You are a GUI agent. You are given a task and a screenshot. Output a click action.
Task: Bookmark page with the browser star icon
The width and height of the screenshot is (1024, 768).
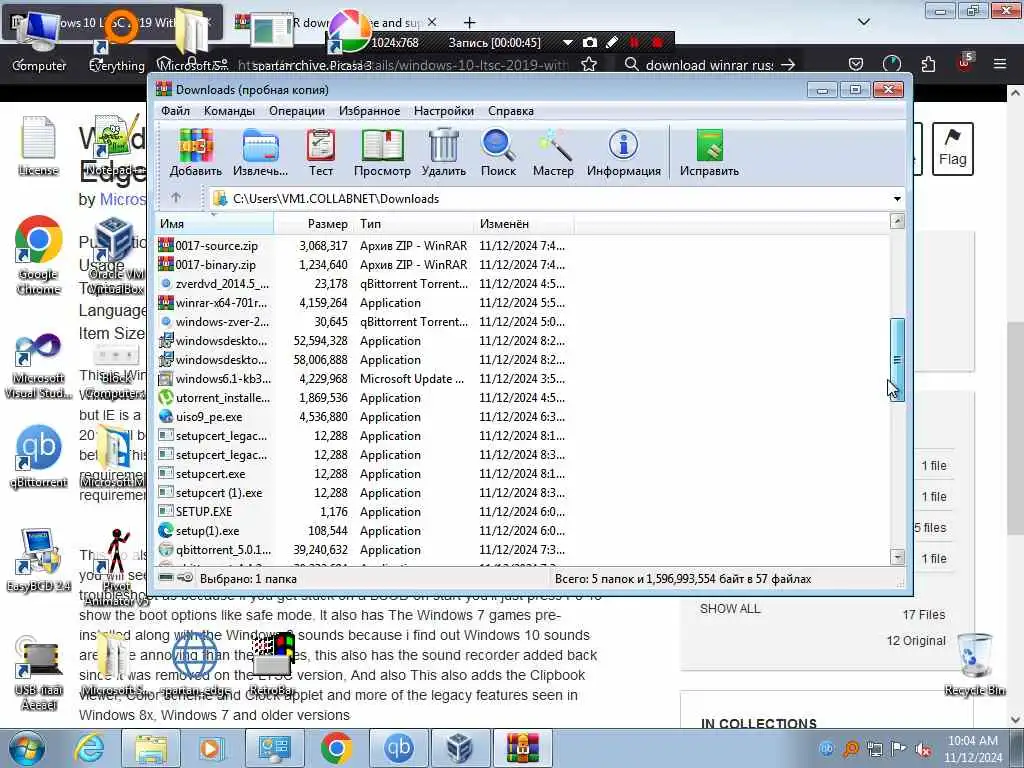(x=589, y=65)
